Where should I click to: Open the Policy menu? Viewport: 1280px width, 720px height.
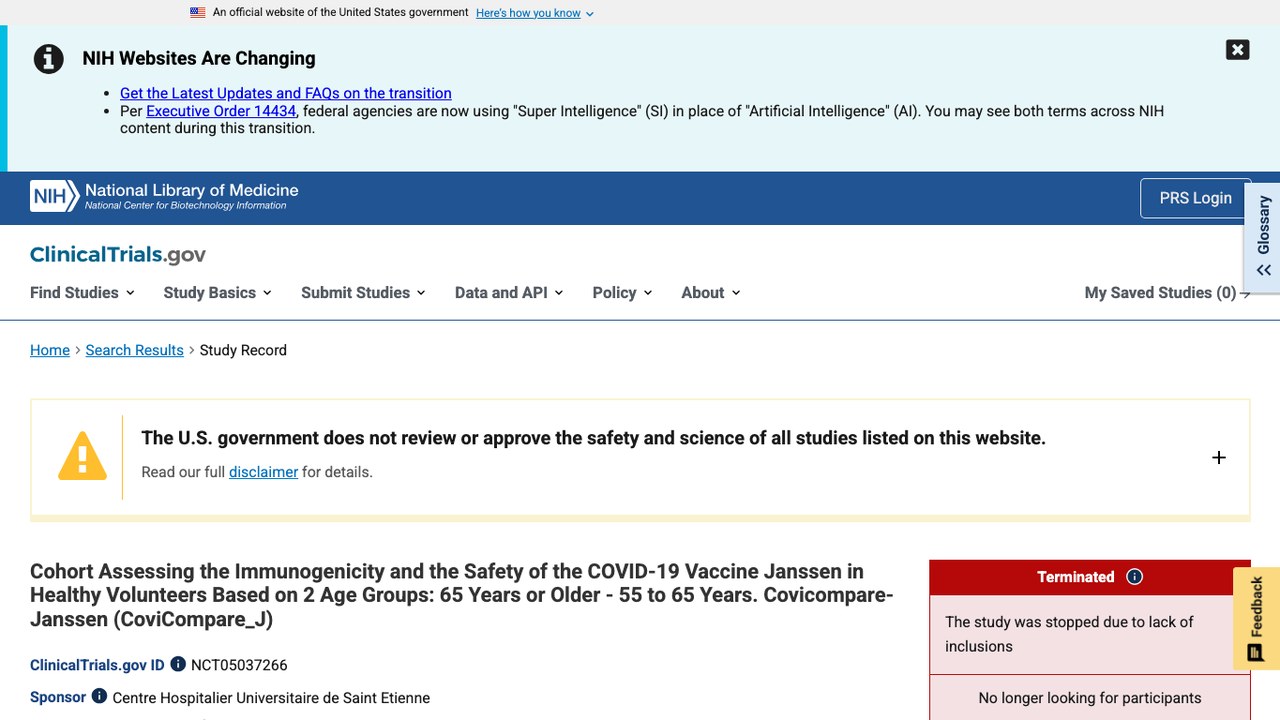622,292
